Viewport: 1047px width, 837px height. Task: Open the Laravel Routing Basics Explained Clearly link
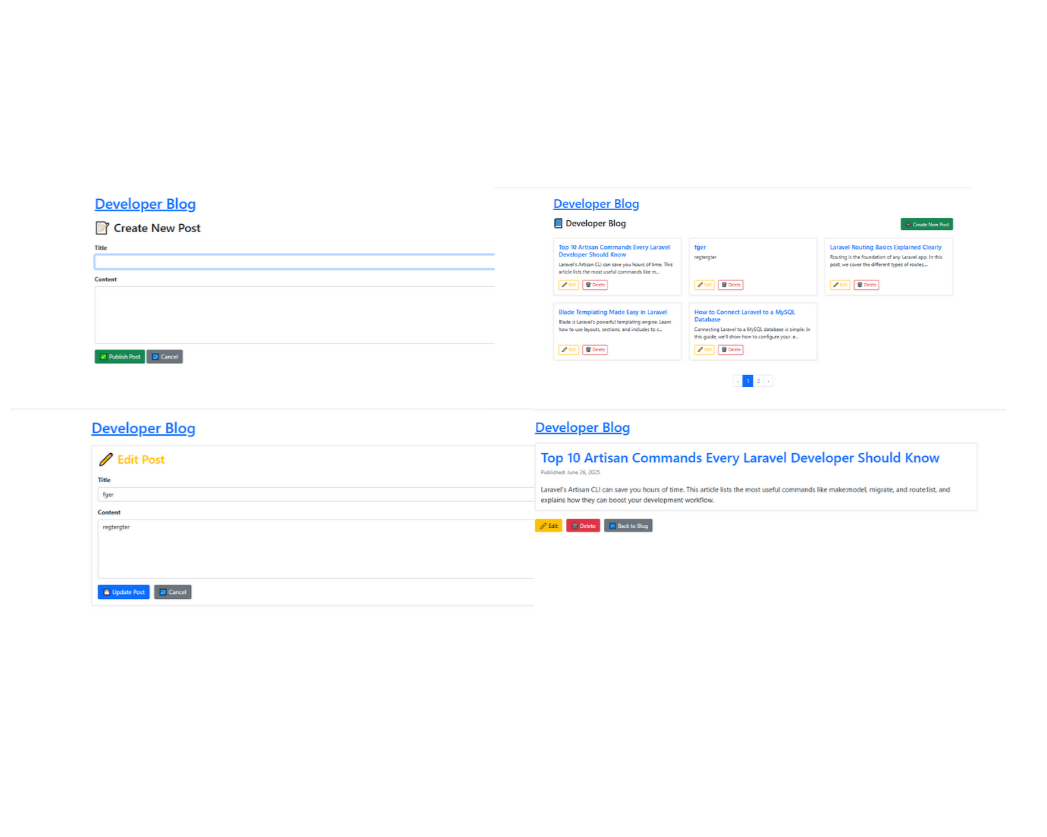885,247
